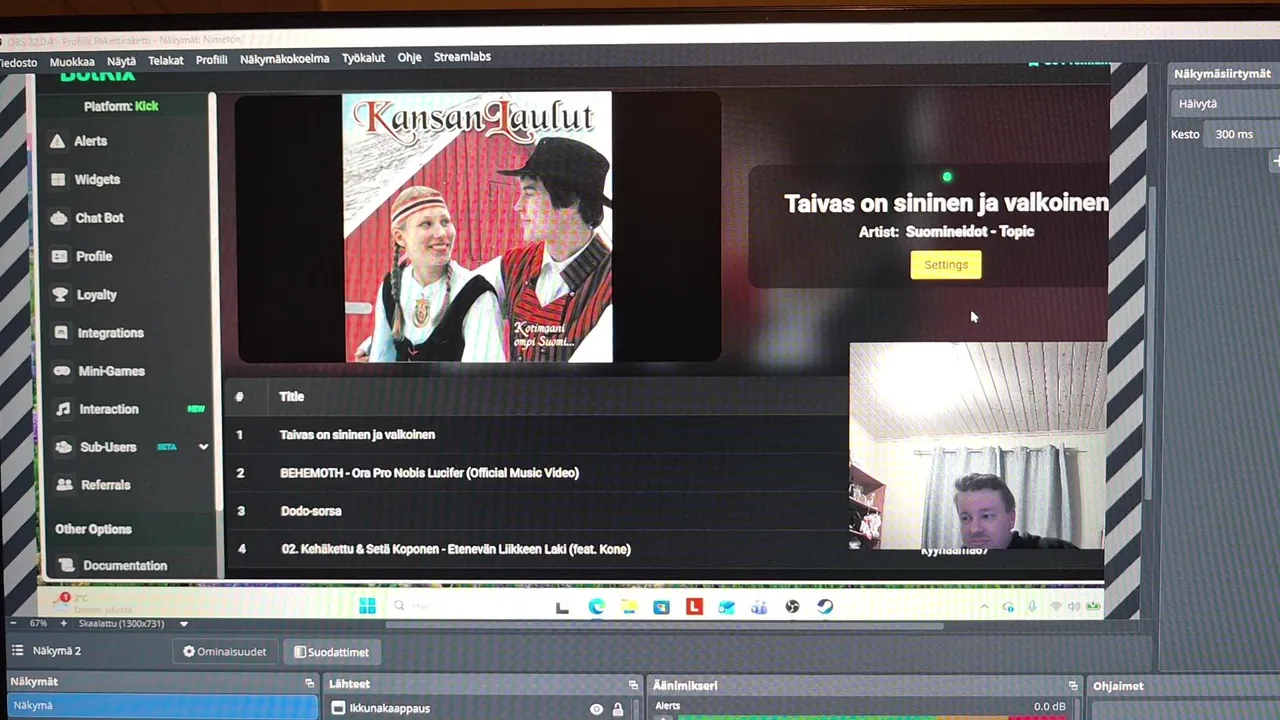
Task: Open the Mini-Games section
Action: pyautogui.click(x=111, y=371)
